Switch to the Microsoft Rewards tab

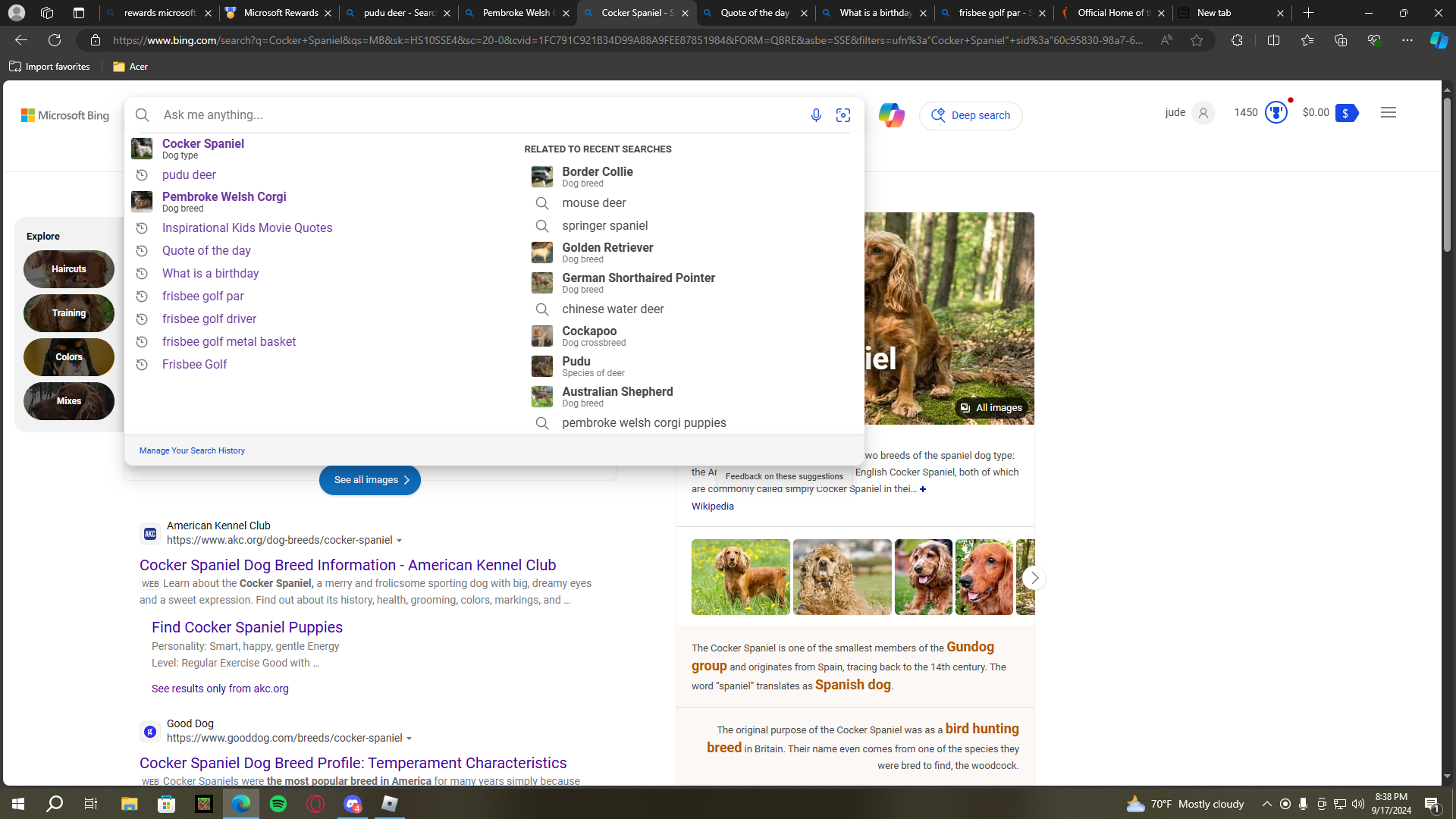(x=280, y=13)
